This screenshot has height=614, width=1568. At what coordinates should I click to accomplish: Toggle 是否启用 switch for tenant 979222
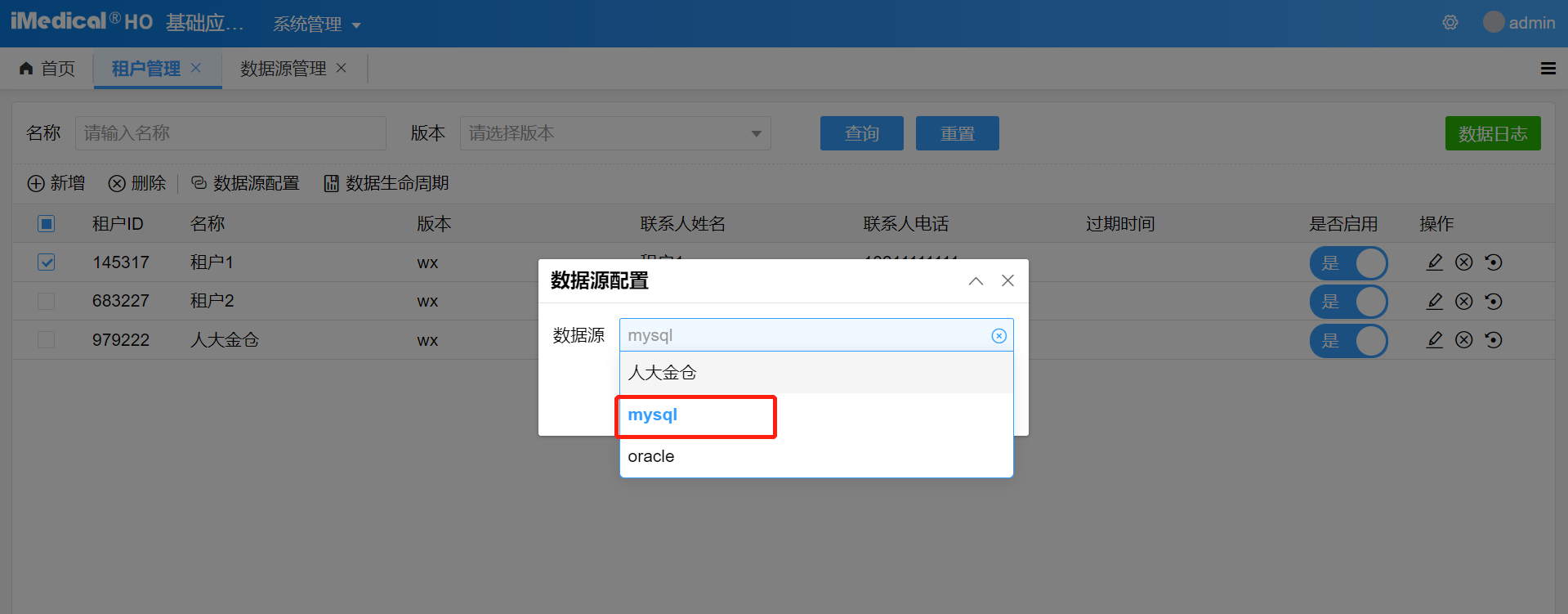tap(1348, 341)
